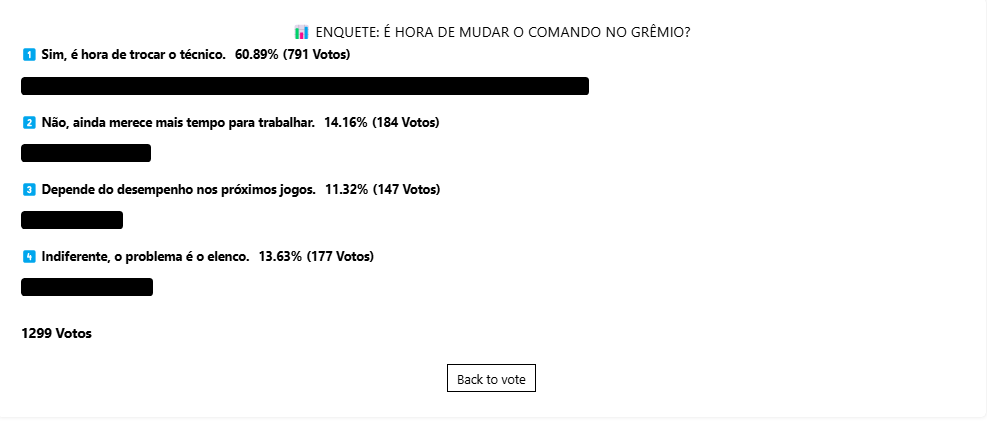Select 'Indiferente, o problema é o elenco' text
The width and height of the screenshot is (987, 424).
point(145,257)
